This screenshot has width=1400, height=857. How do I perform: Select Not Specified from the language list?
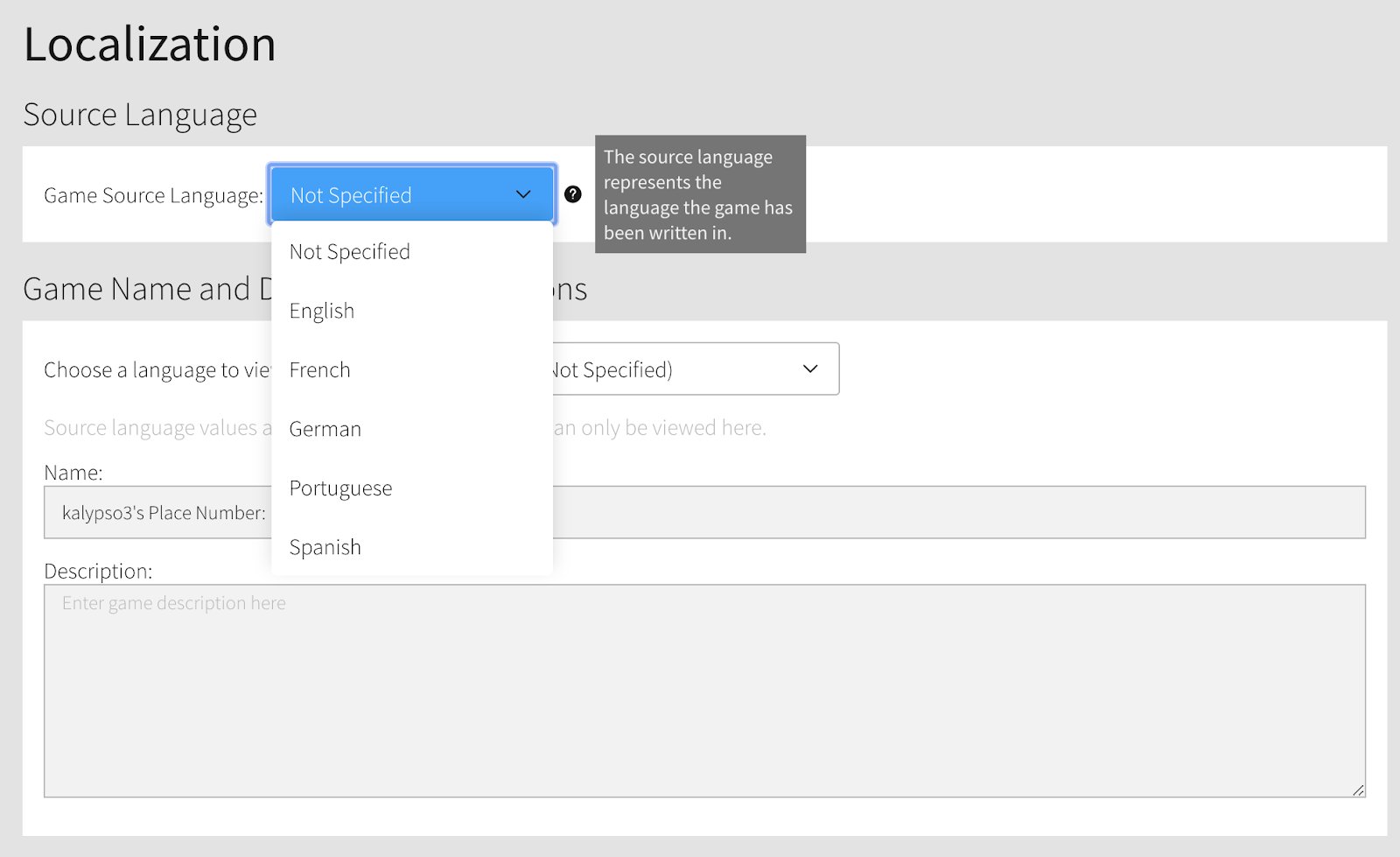tap(412, 252)
